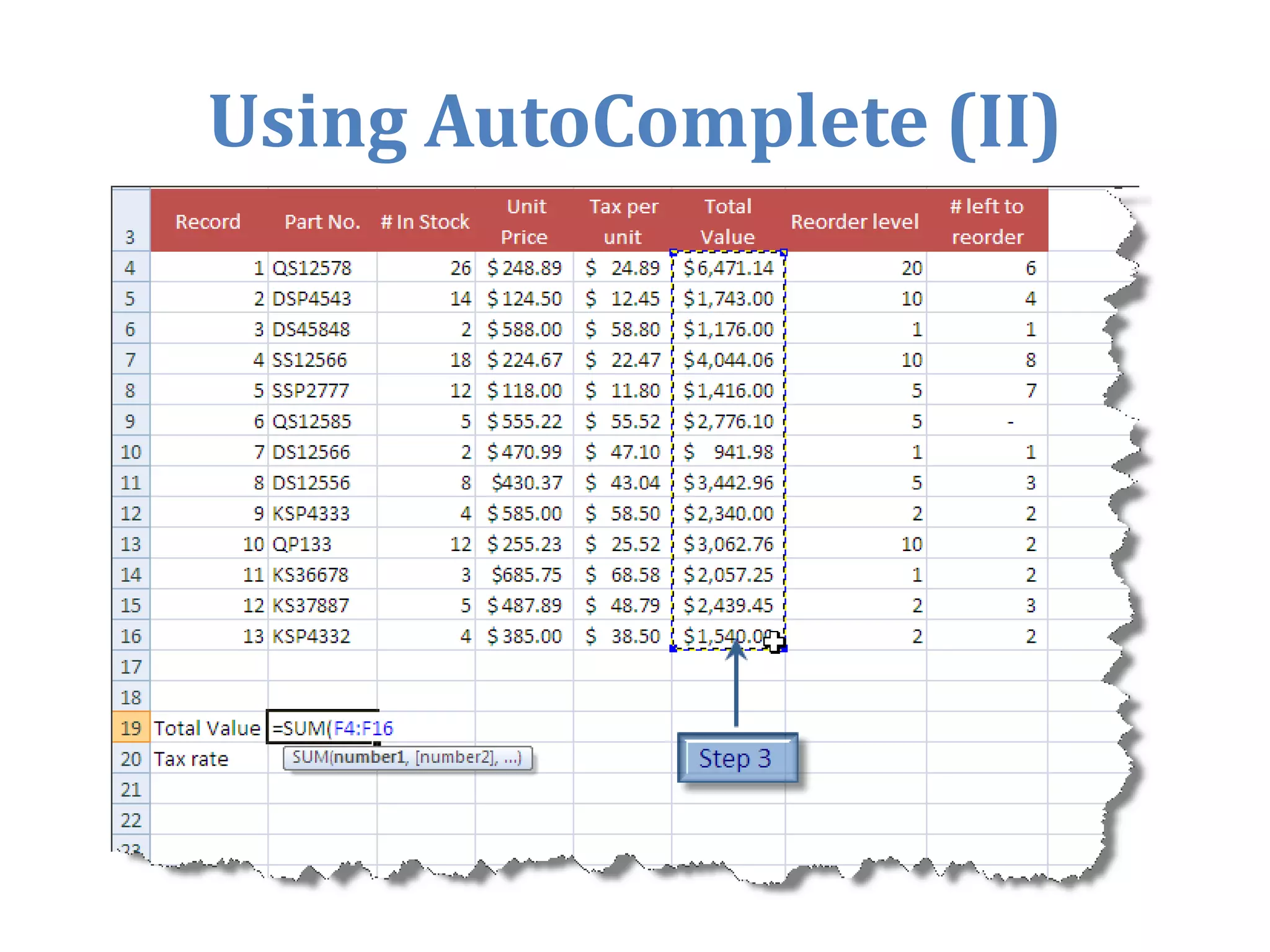1270x952 pixels.
Task: Click the Total Value label in row 19
Action: 208,728
